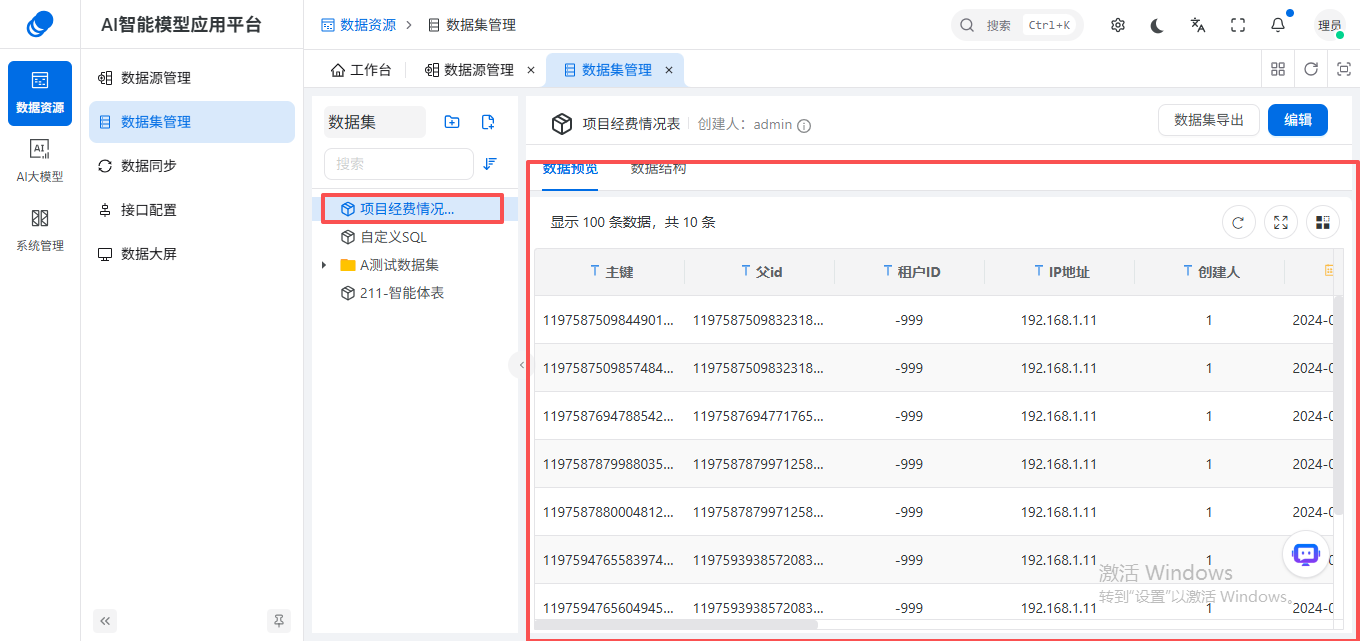
Task: Click the sidebar pin icon
Action: point(279,621)
